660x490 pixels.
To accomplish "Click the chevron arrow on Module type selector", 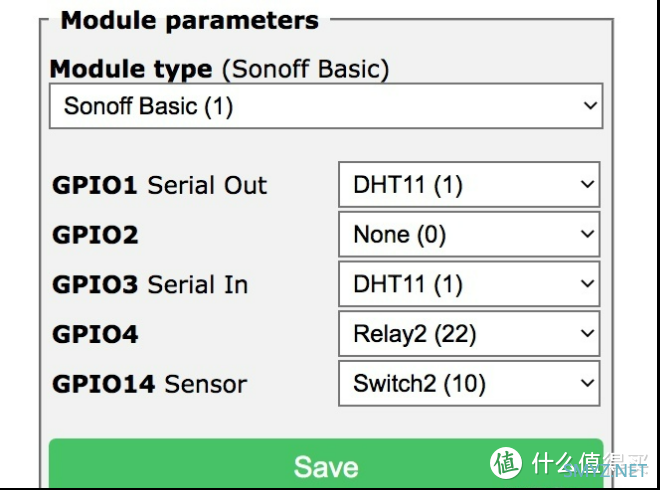I will (x=591, y=105).
